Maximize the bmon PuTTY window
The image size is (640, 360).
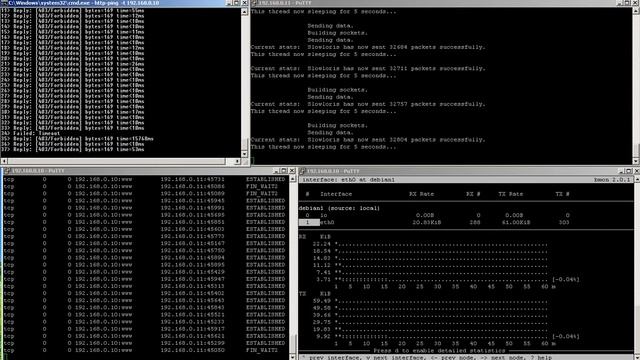pos(629,171)
